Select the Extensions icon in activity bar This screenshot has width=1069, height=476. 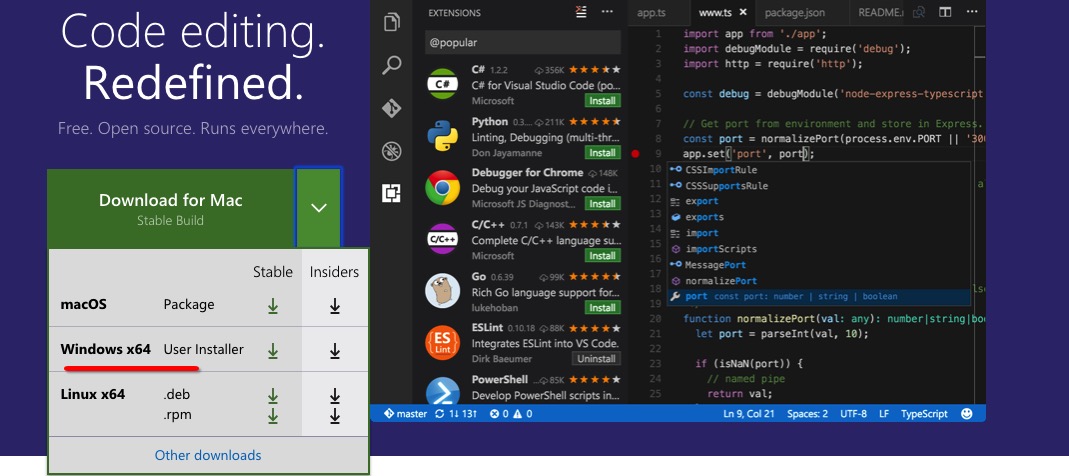(392, 193)
